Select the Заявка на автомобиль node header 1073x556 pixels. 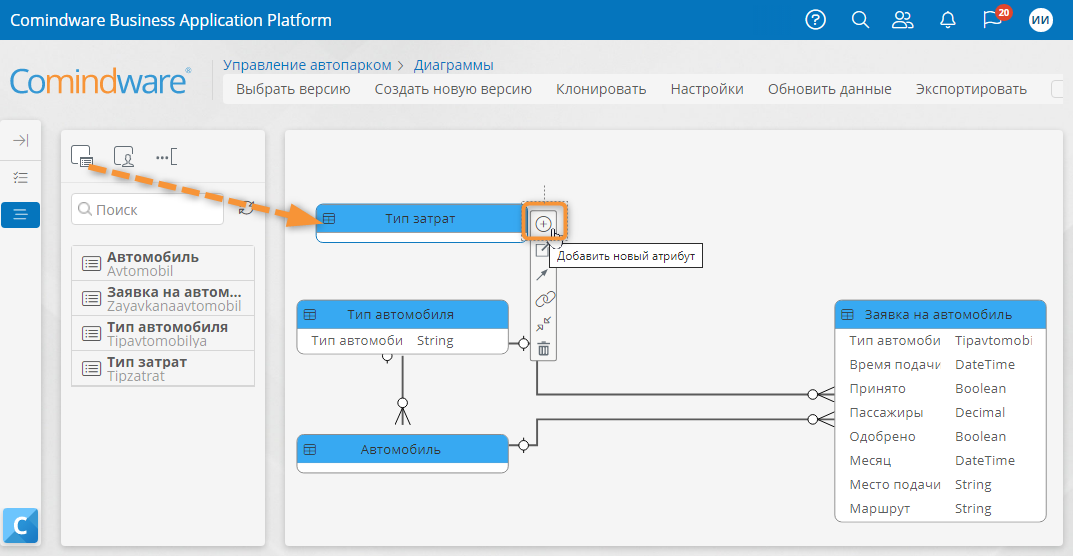pos(940,315)
